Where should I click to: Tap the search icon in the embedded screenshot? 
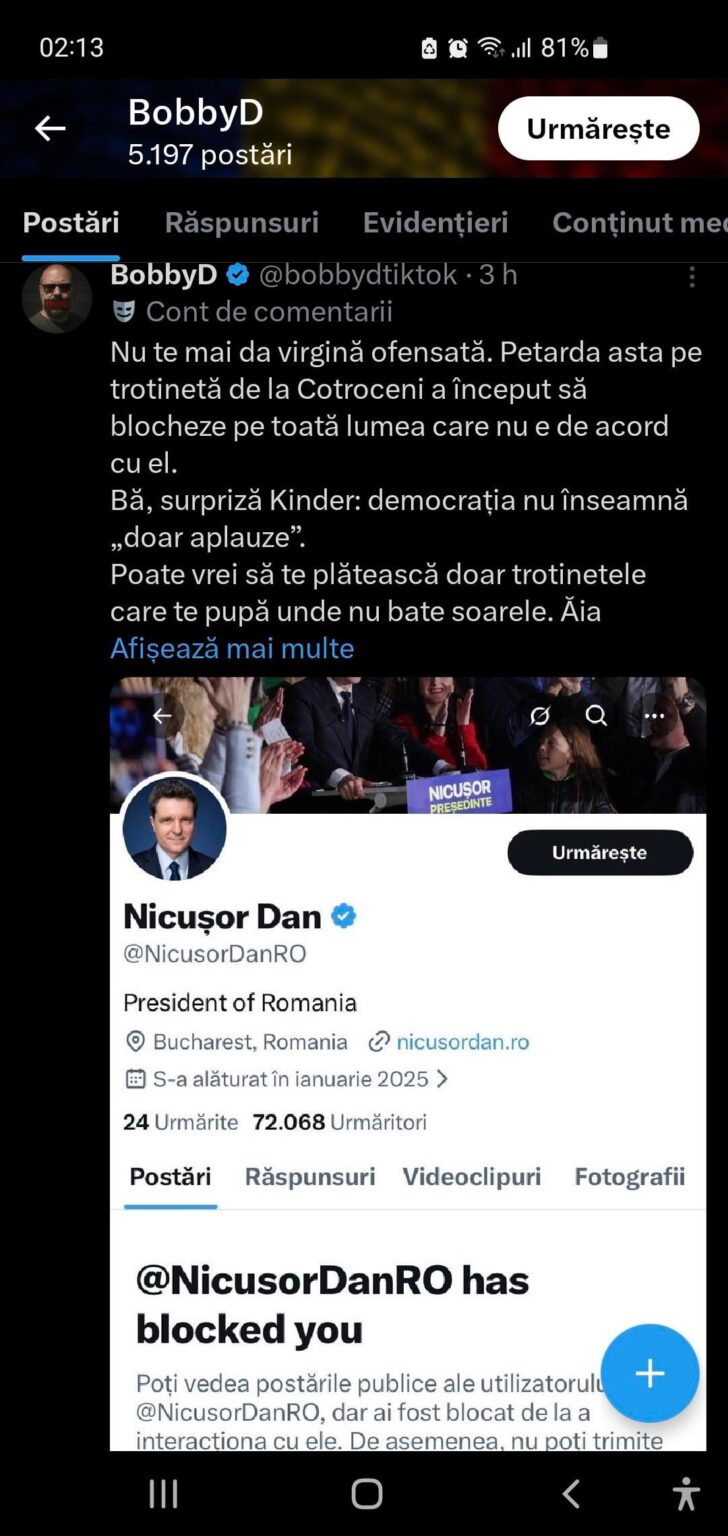(x=596, y=716)
